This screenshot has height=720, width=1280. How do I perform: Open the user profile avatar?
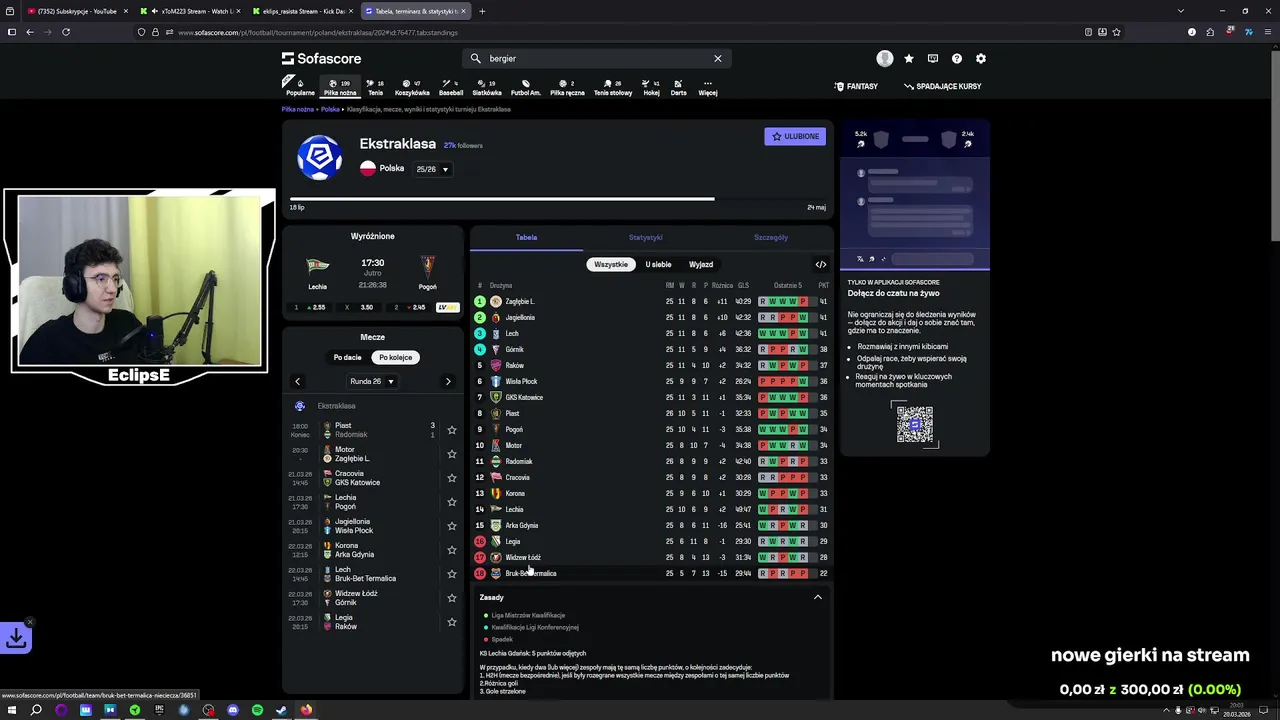tap(885, 59)
